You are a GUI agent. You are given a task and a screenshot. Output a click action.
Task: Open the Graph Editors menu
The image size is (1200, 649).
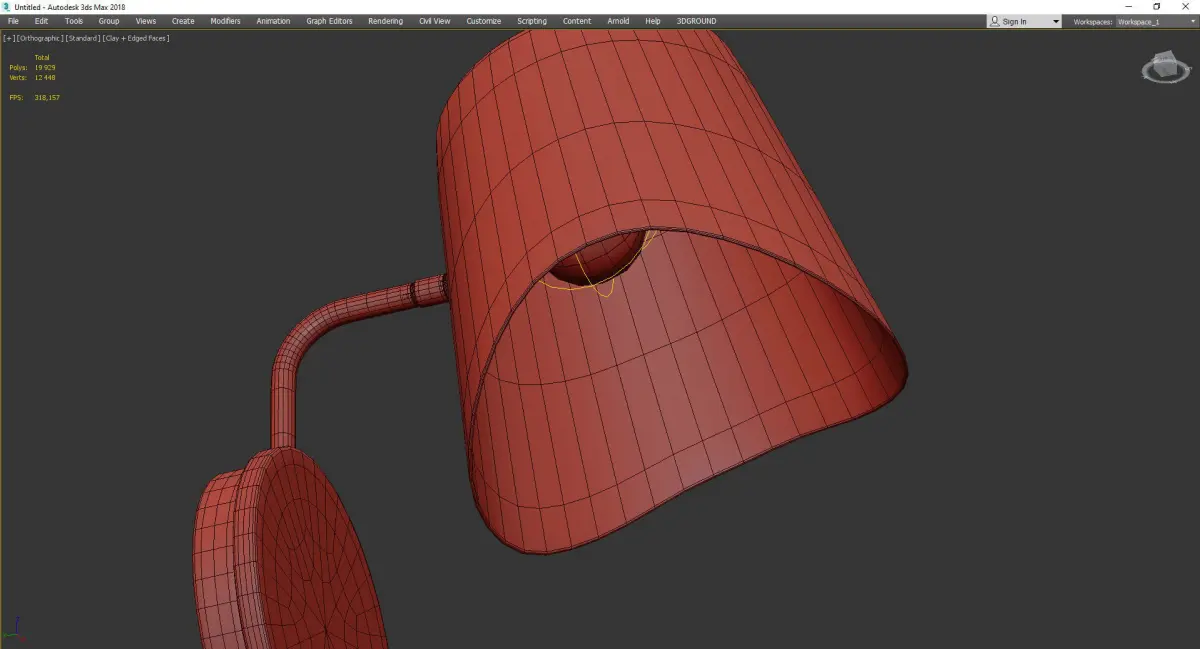tap(329, 21)
